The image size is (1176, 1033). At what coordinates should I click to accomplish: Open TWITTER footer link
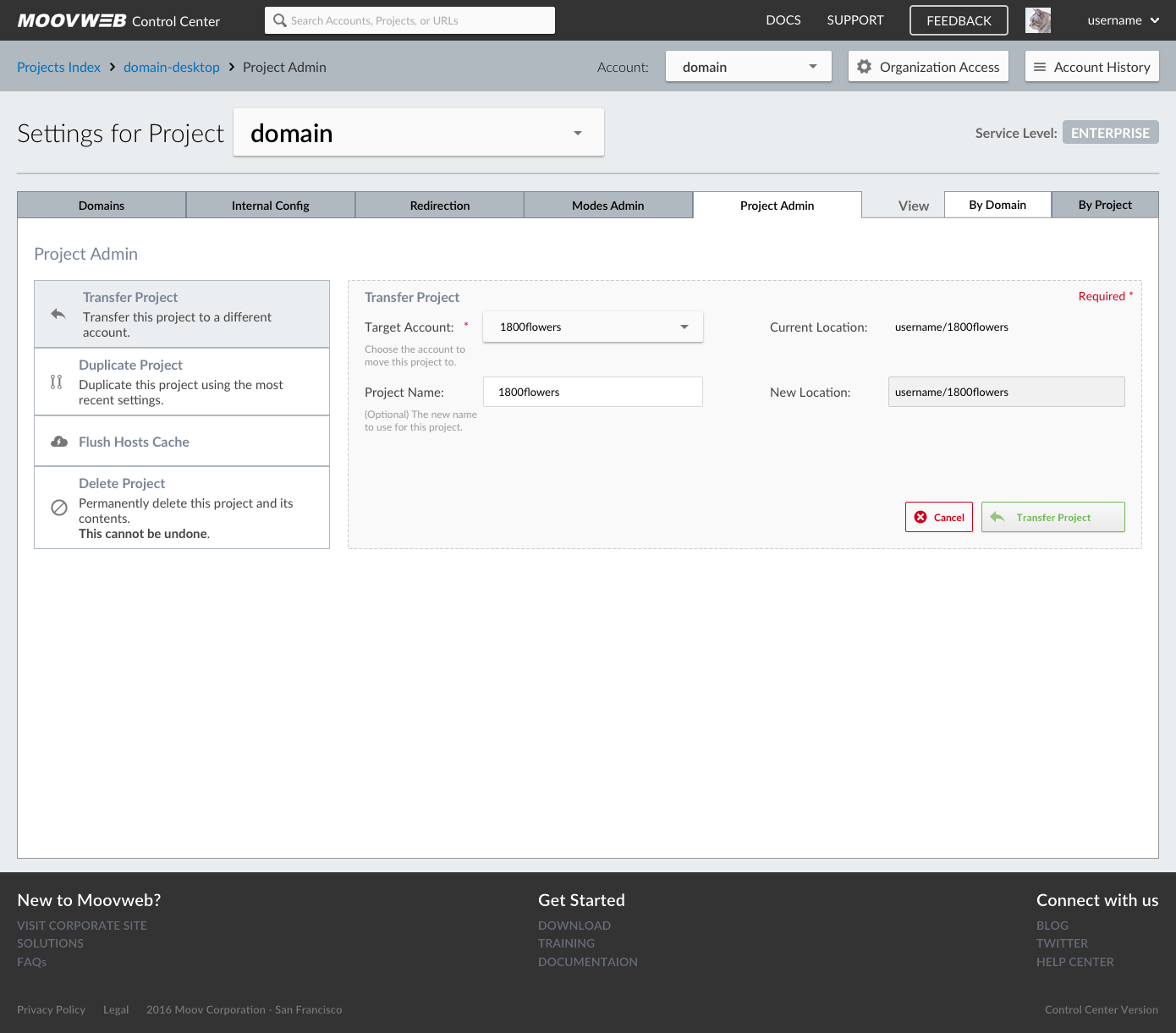(x=1062, y=943)
